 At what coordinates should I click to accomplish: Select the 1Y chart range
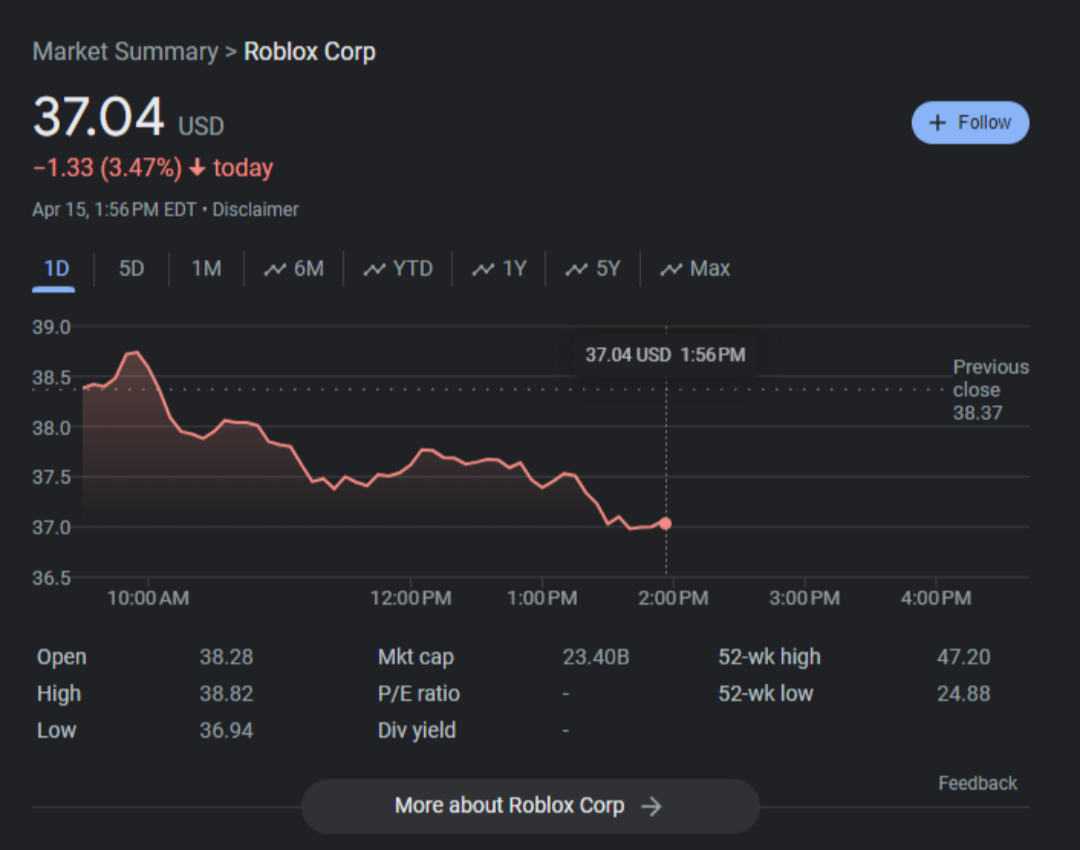click(499, 269)
